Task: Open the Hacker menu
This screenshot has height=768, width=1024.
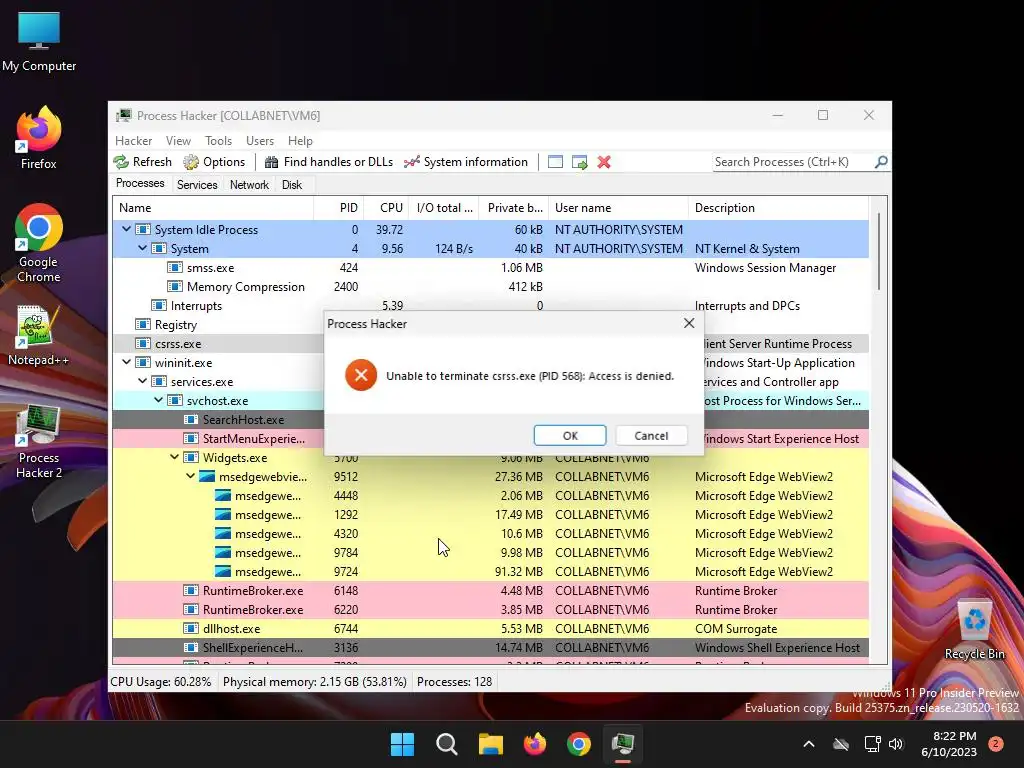Action: tap(133, 140)
